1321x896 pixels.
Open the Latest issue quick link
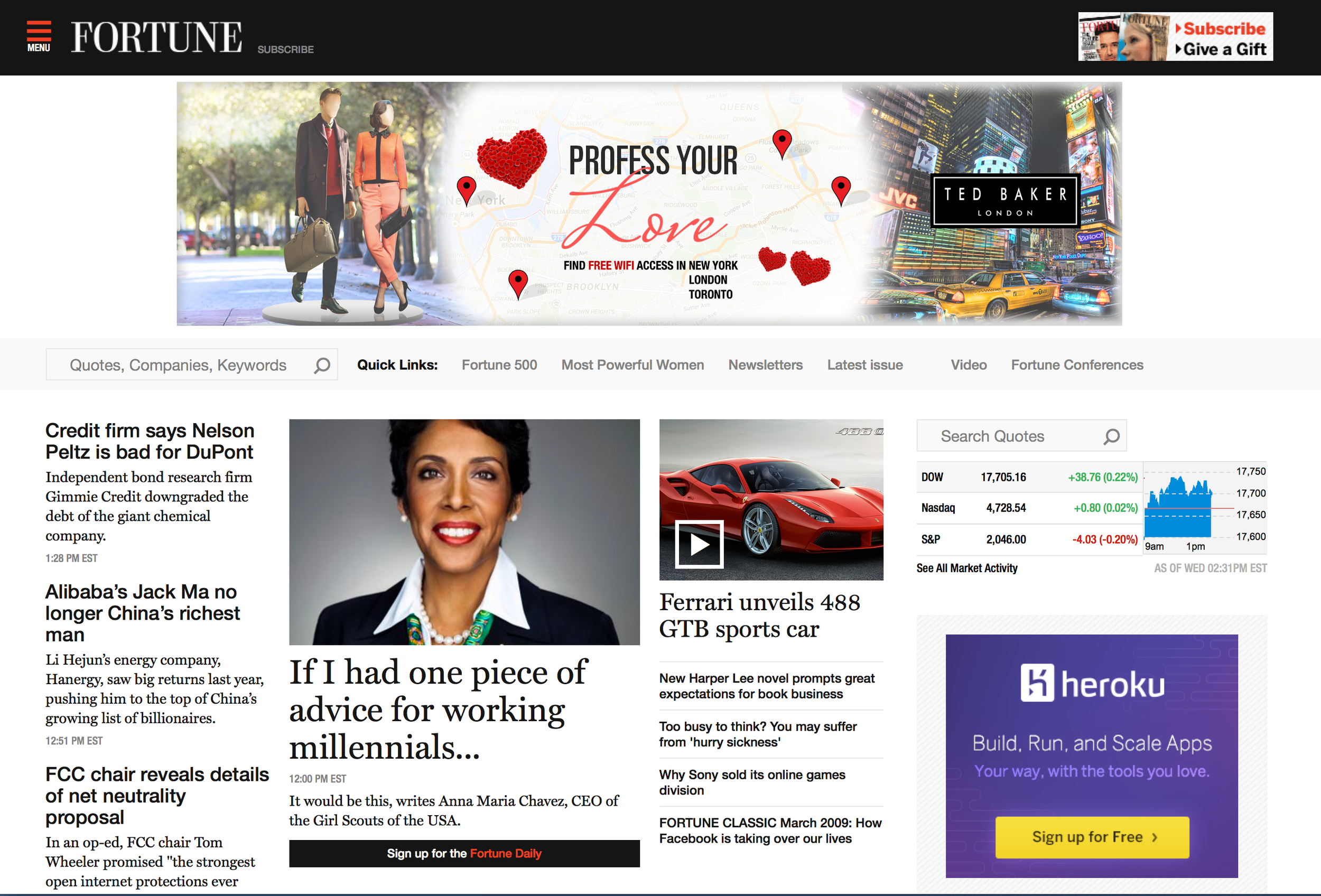tap(864, 365)
